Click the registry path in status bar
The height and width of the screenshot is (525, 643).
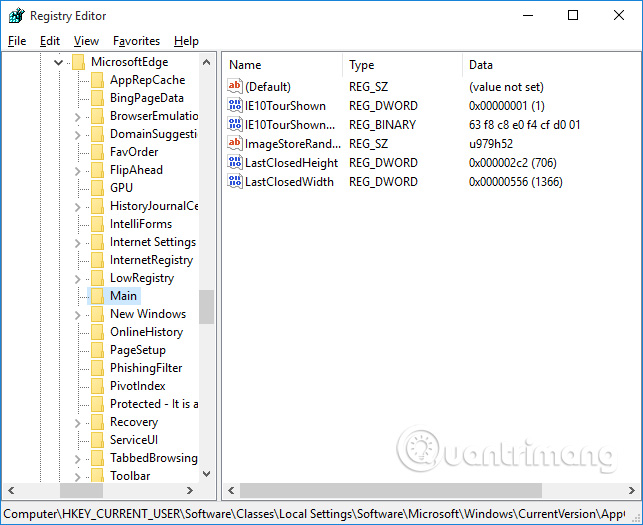coord(314,514)
